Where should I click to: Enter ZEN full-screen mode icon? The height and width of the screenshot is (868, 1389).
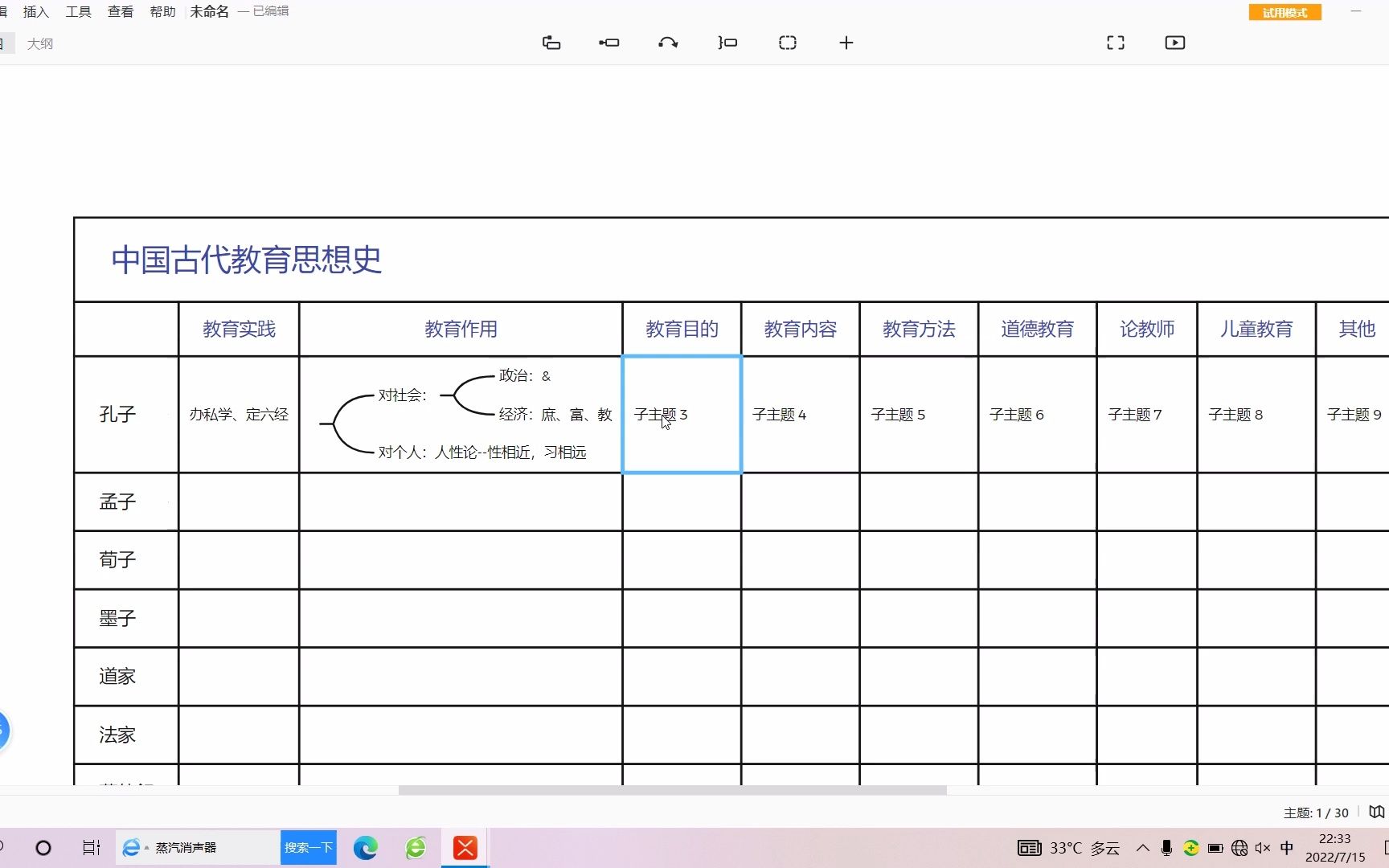(x=1116, y=43)
